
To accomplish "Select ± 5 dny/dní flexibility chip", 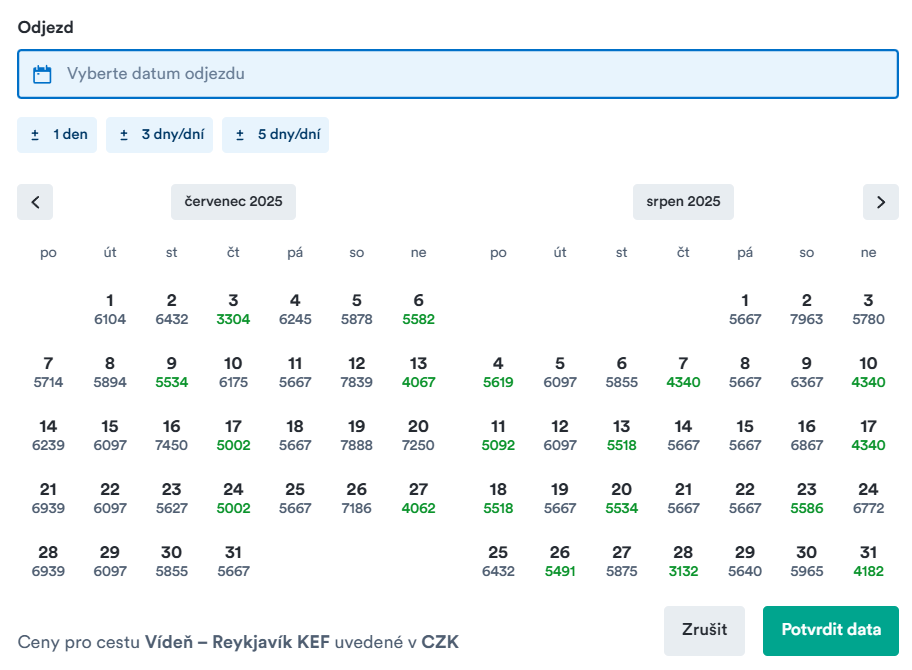I will (275, 135).
